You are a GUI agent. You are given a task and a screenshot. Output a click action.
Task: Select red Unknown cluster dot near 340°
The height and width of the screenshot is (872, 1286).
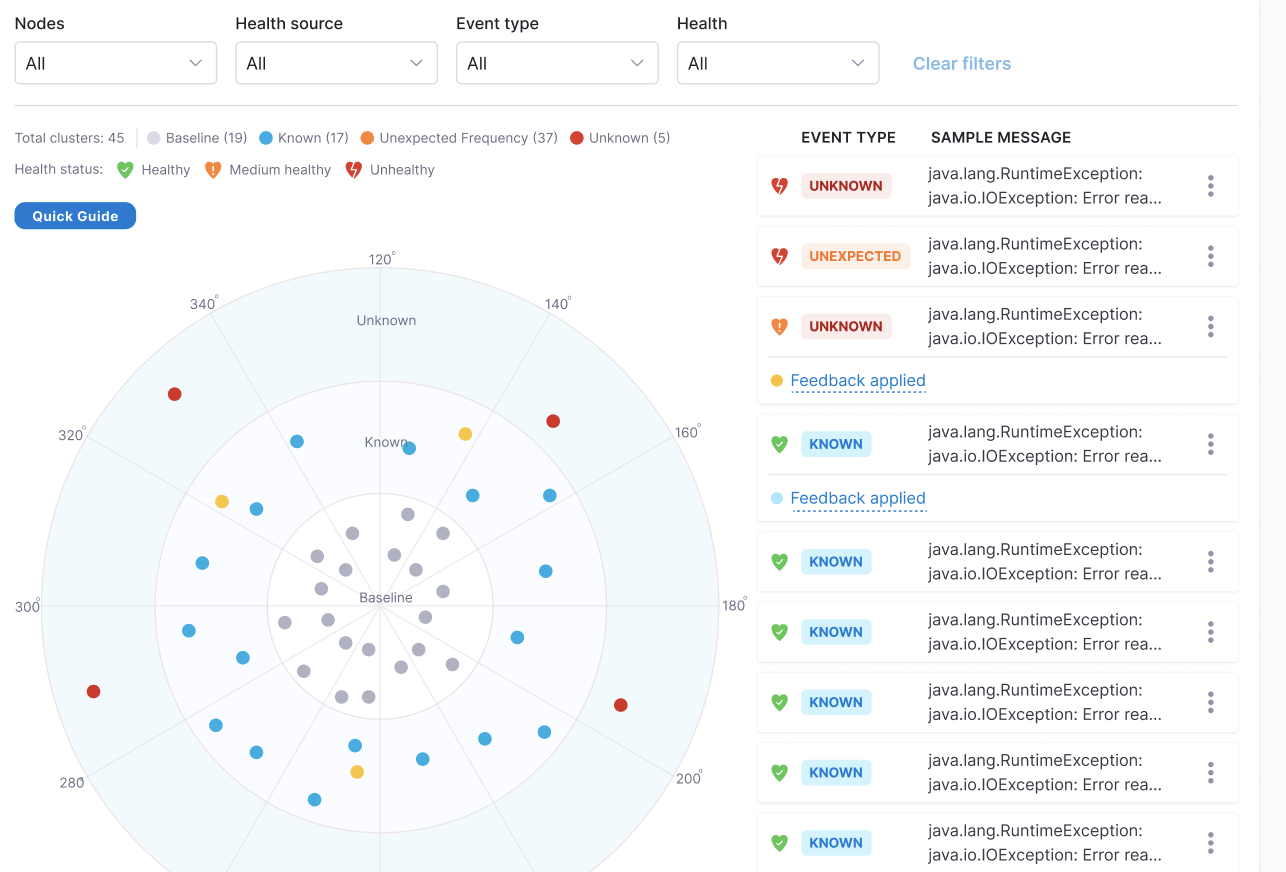[174, 394]
